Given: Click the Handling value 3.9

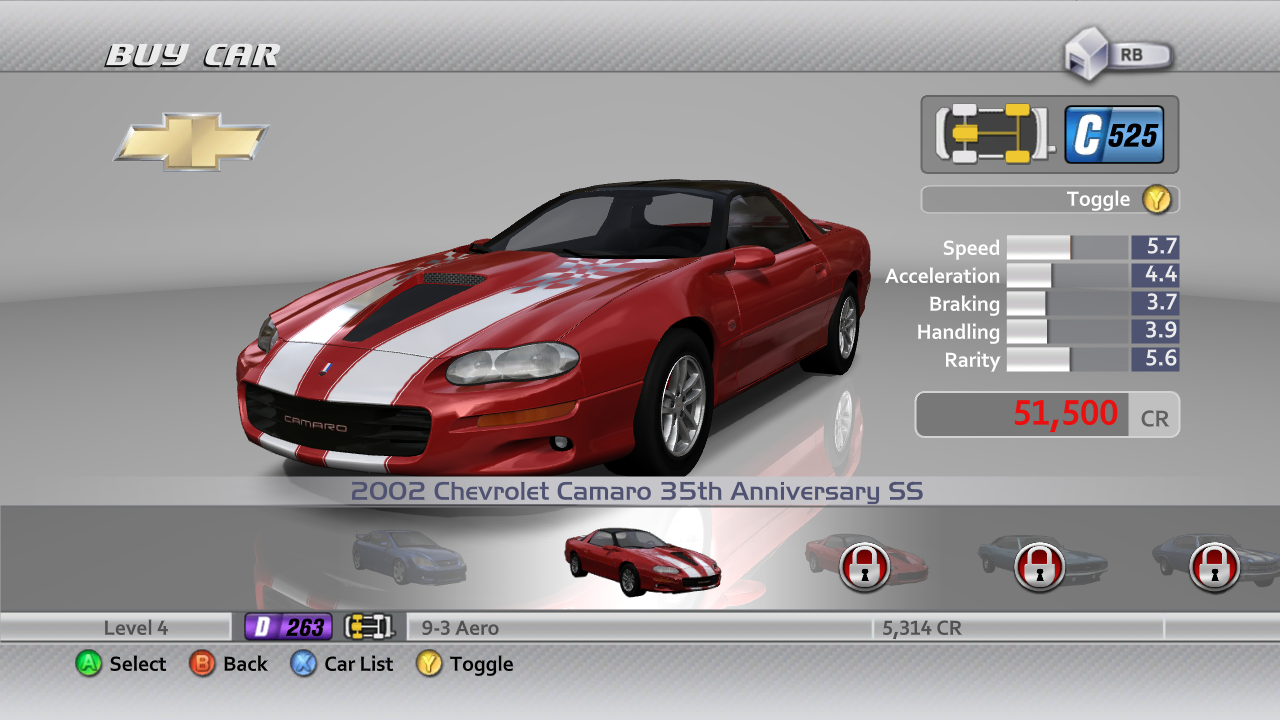Looking at the screenshot, I should click(1155, 331).
